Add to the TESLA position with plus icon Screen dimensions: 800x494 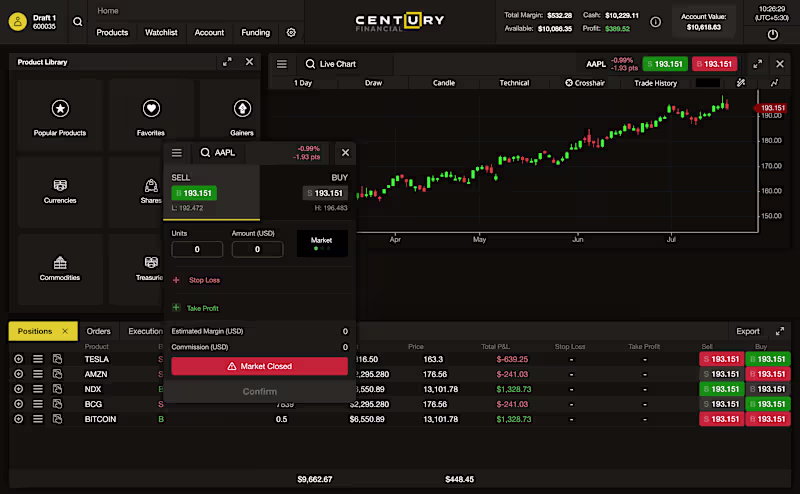coord(19,359)
